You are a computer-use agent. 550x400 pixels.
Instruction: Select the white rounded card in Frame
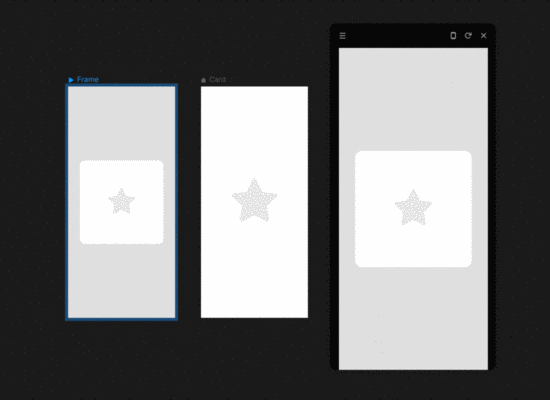tap(122, 202)
